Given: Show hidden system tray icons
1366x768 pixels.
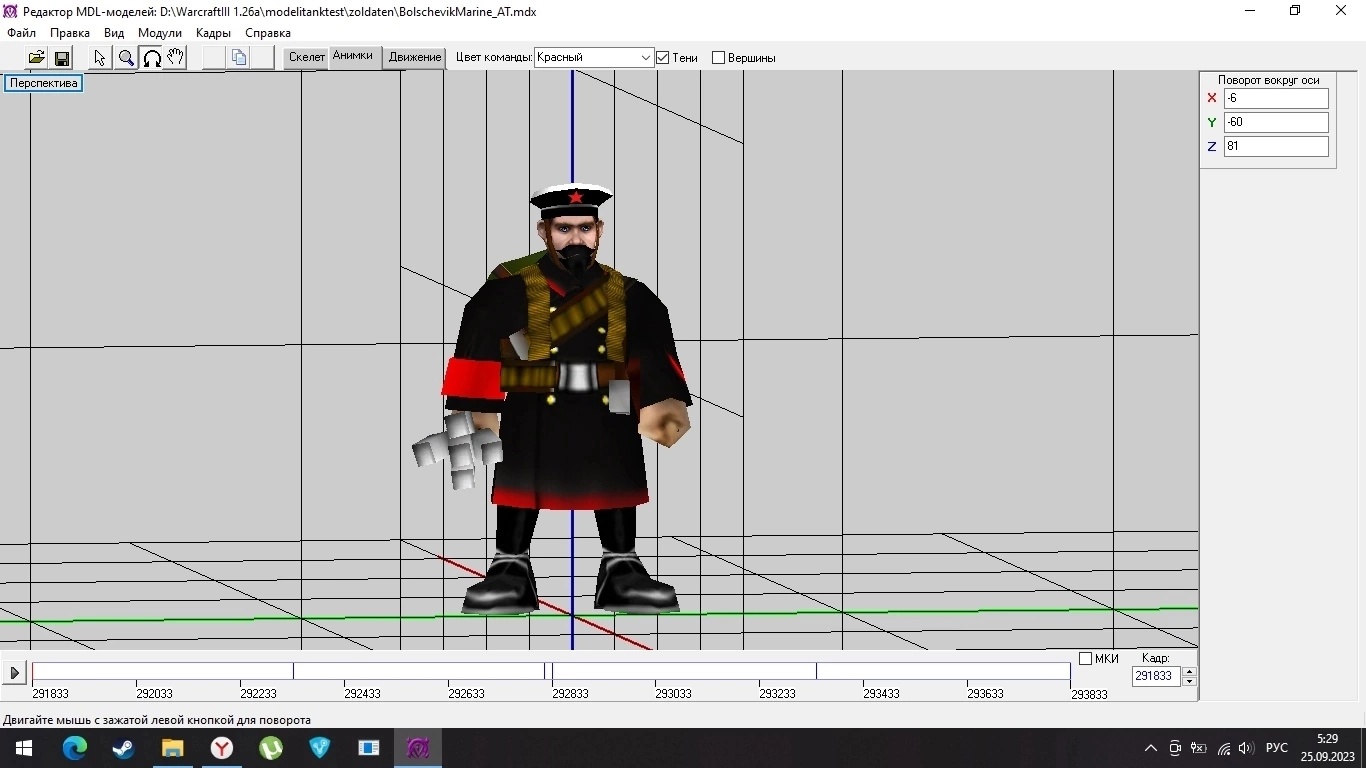Looking at the screenshot, I should [x=1151, y=748].
